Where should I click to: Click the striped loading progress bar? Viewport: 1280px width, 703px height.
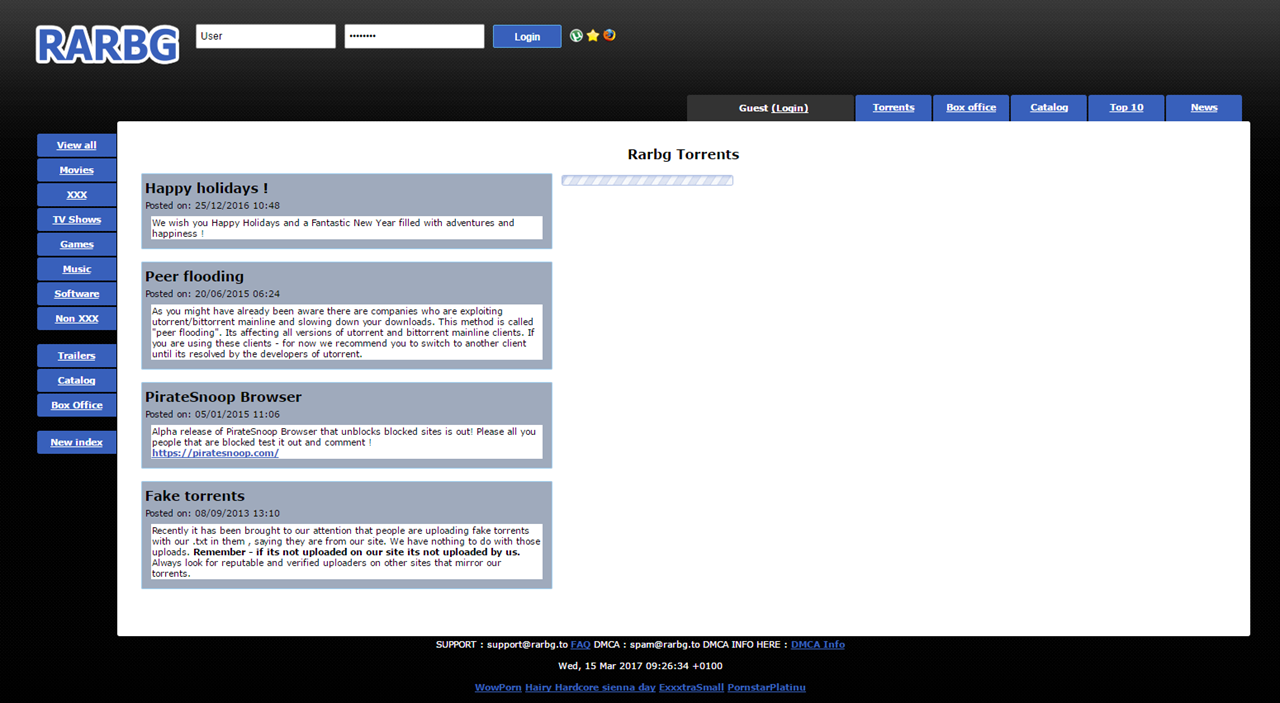point(647,181)
